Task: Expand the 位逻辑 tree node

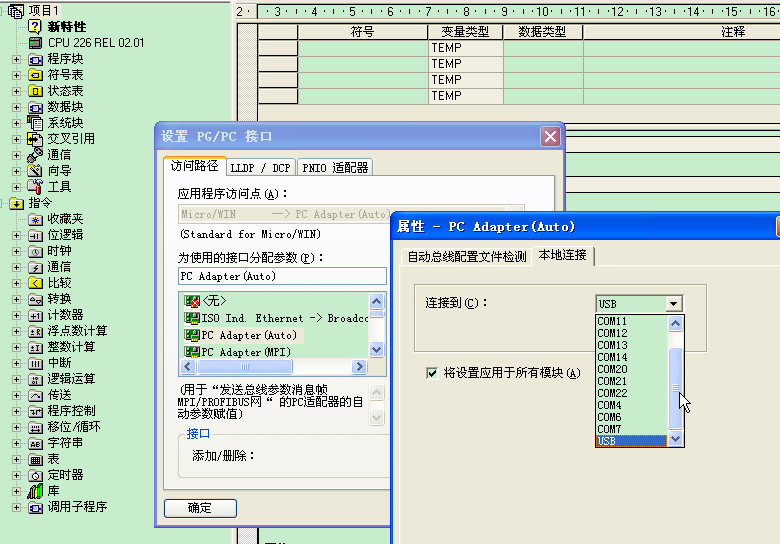Action: point(16,235)
